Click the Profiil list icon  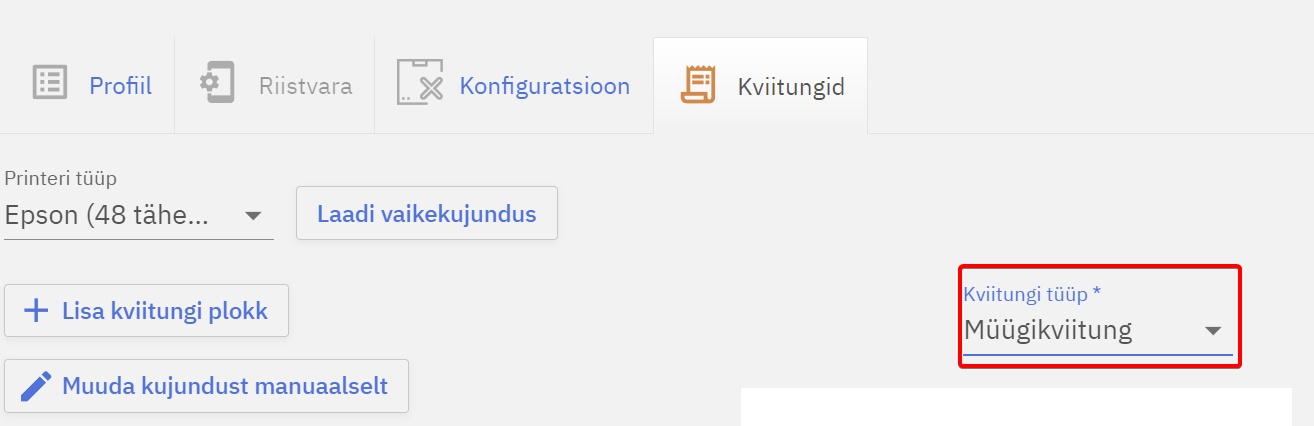click(x=49, y=83)
